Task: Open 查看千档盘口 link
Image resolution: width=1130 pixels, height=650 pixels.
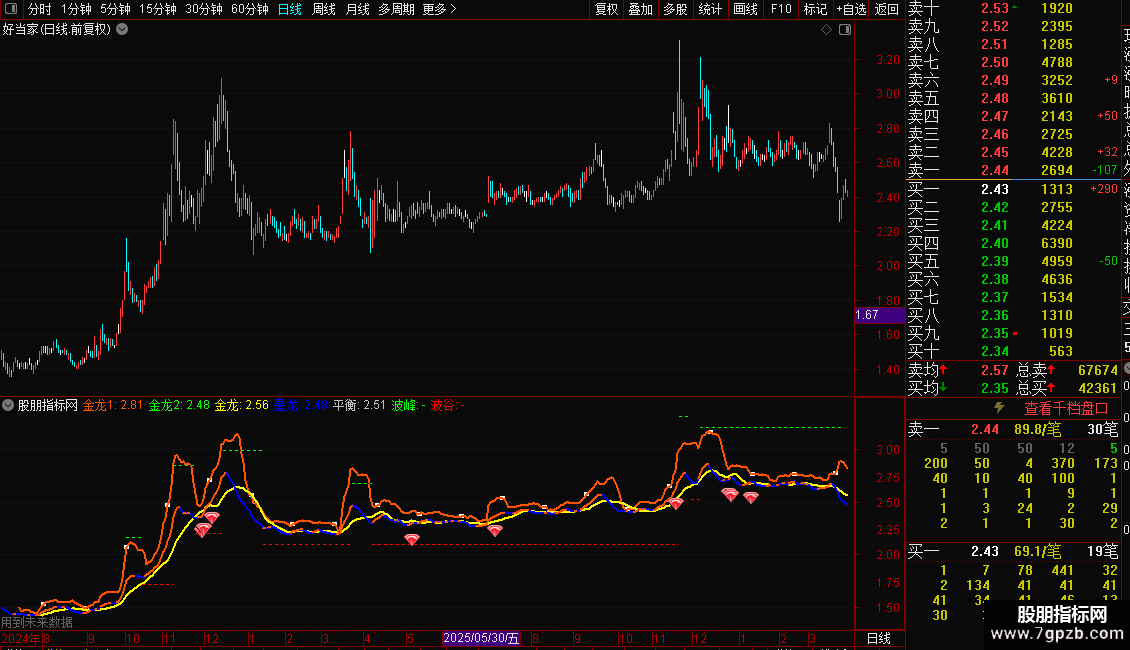Action: click(x=1066, y=408)
